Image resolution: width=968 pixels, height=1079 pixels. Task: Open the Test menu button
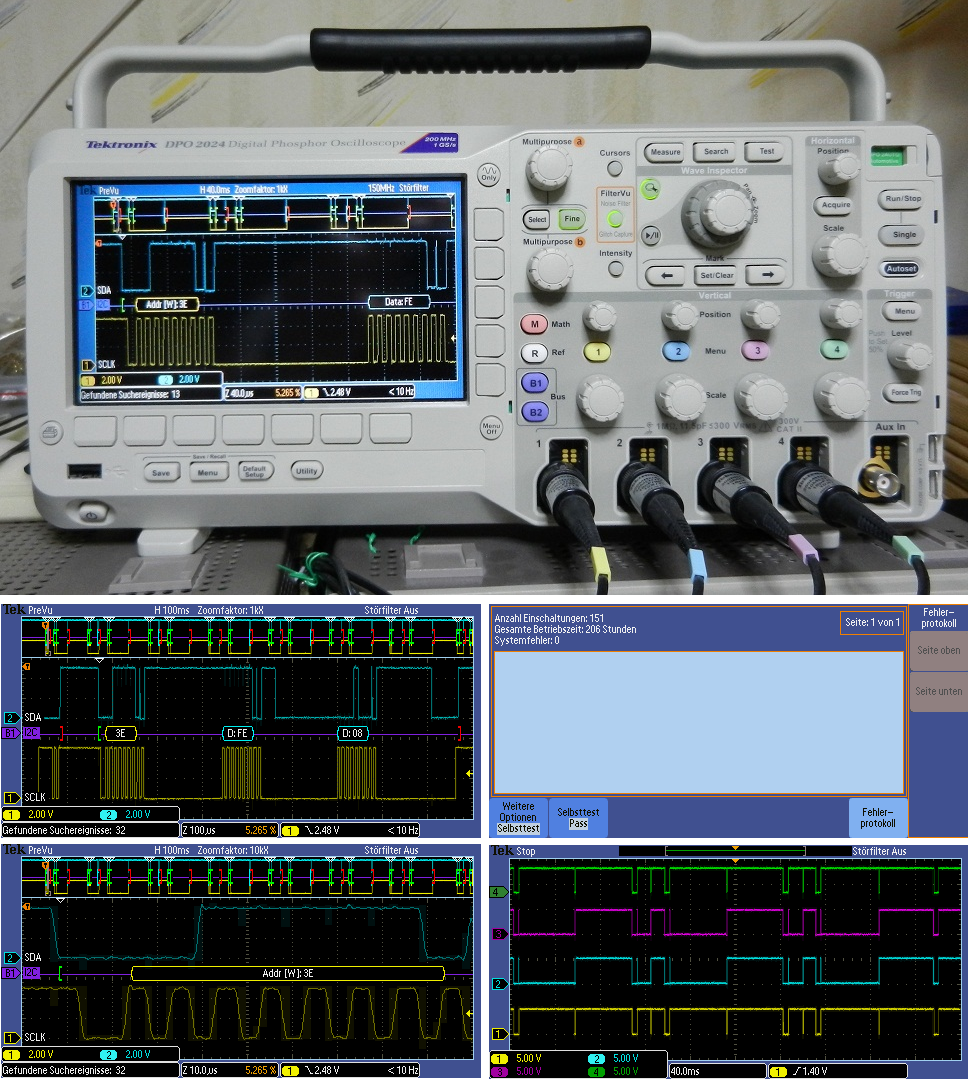click(766, 151)
